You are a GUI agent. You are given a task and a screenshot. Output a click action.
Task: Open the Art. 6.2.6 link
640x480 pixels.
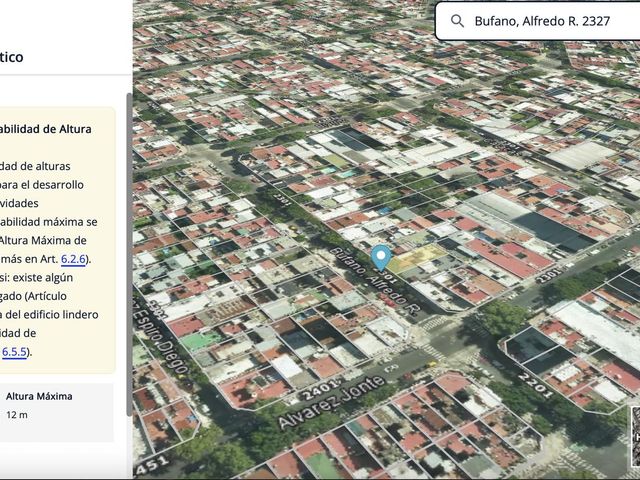(x=73, y=259)
